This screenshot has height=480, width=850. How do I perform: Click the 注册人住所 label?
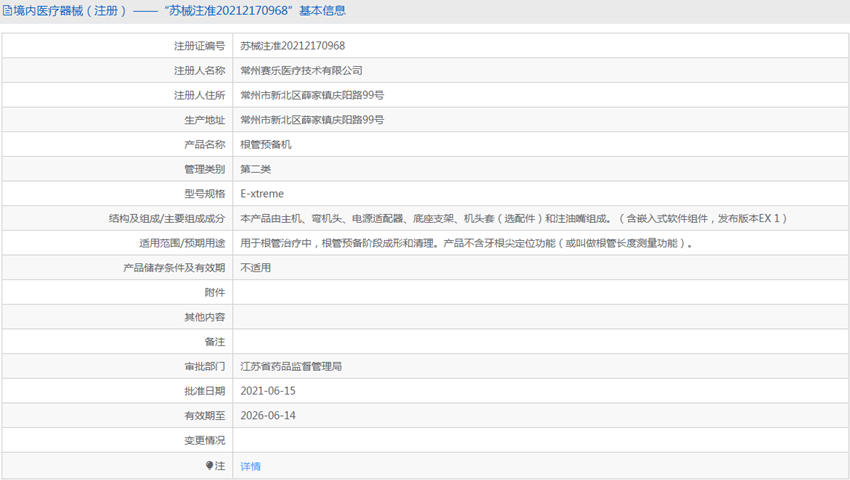coord(199,95)
